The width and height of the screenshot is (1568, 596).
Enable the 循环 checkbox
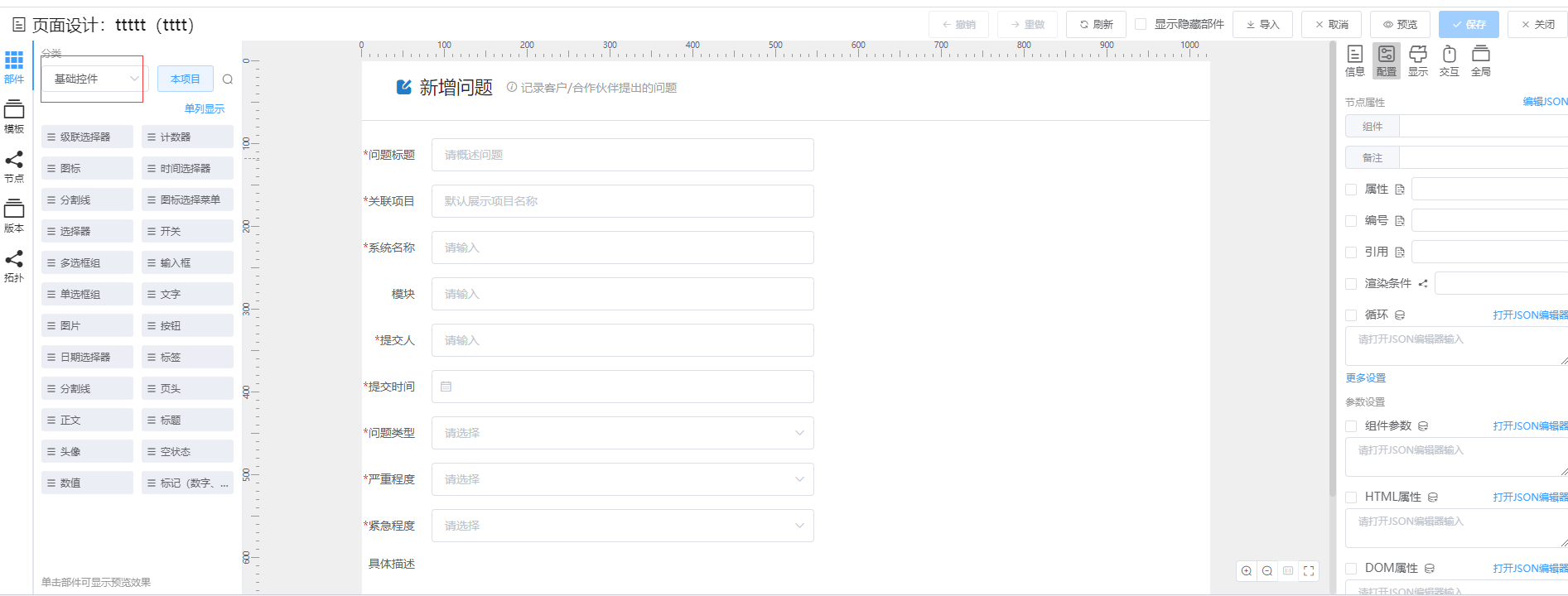point(1351,315)
